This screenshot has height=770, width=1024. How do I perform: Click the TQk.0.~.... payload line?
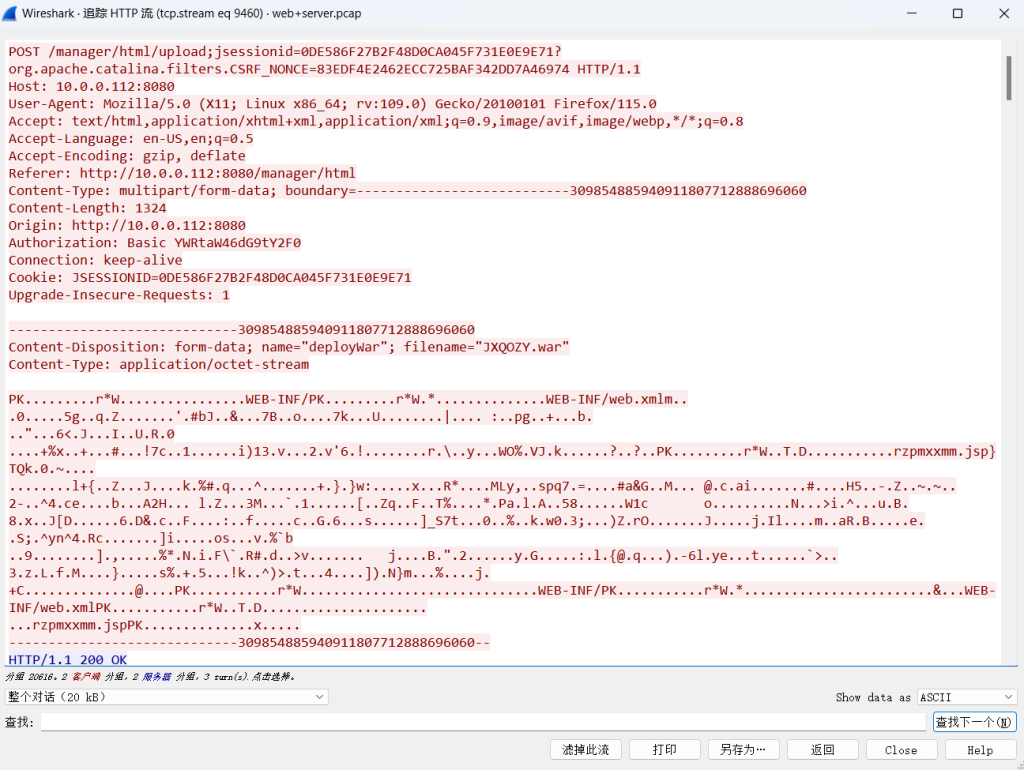pyautogui.click(x=52, y=468)
